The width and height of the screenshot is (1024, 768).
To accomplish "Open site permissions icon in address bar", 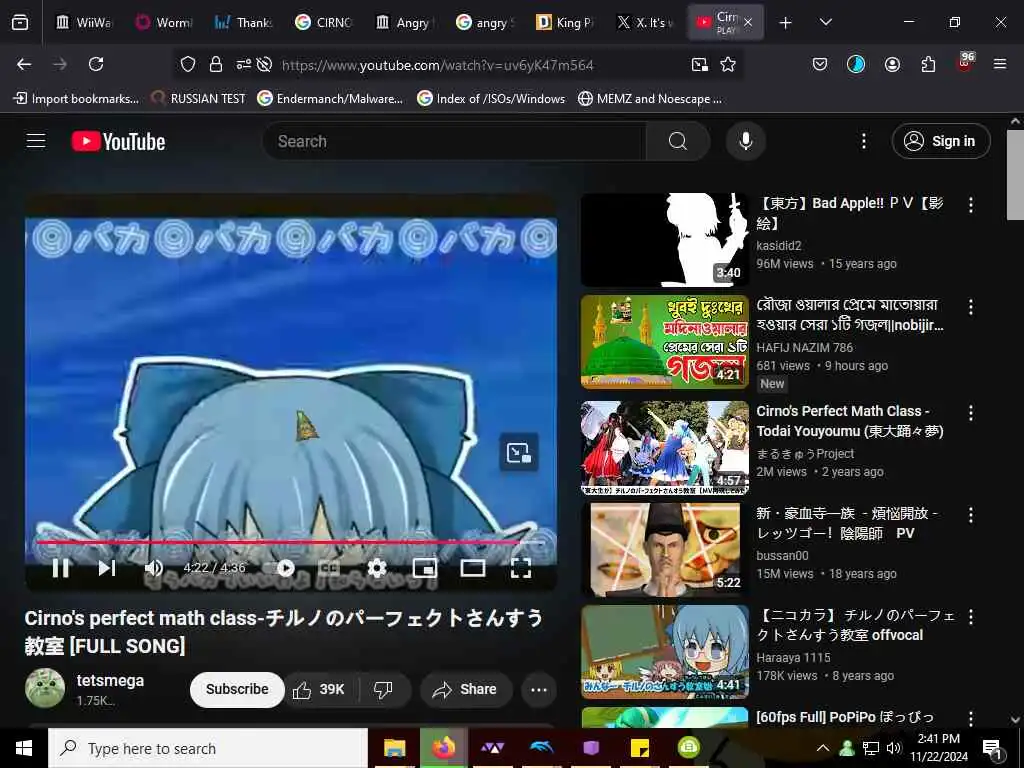I will pos(244,65).
